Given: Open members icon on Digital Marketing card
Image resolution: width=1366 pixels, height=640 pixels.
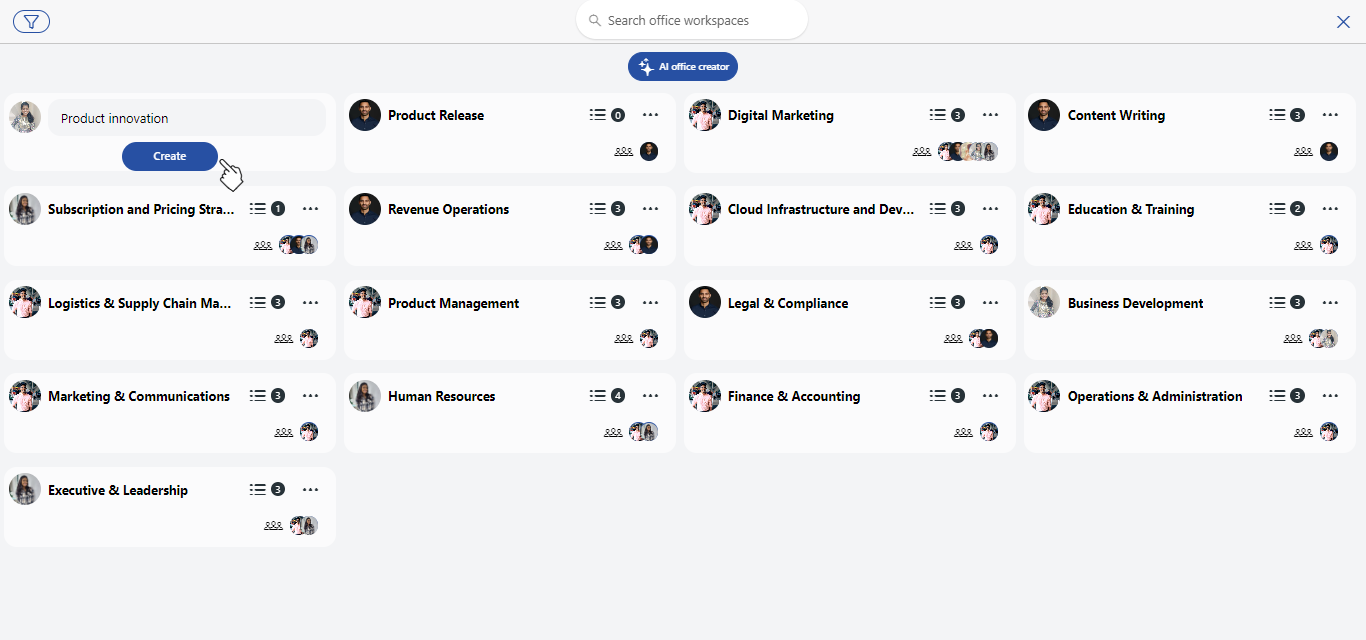Looking at the screenshot, I should point(922,152).
